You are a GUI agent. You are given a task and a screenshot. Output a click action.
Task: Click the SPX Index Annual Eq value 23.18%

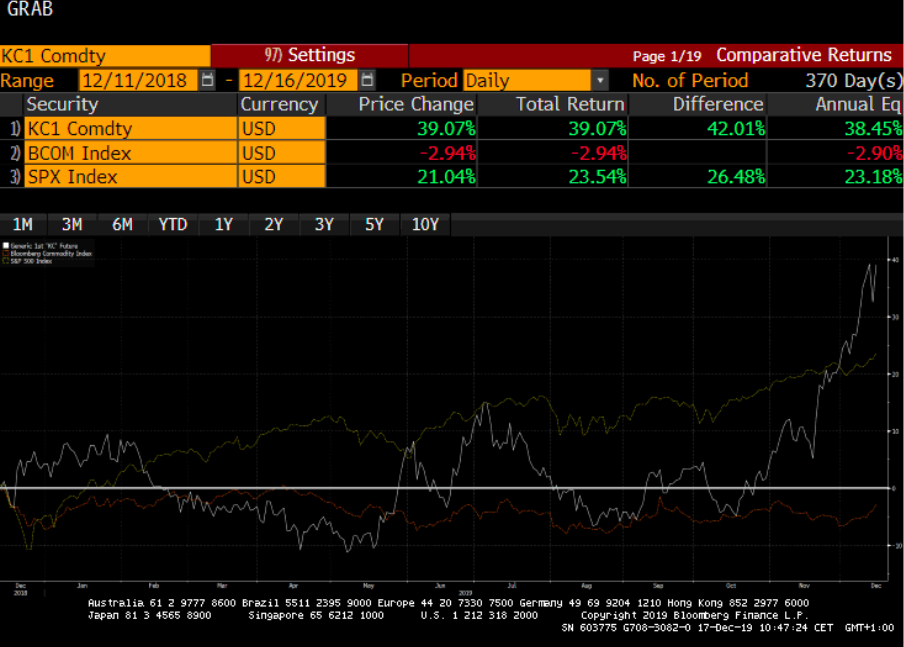873,176
